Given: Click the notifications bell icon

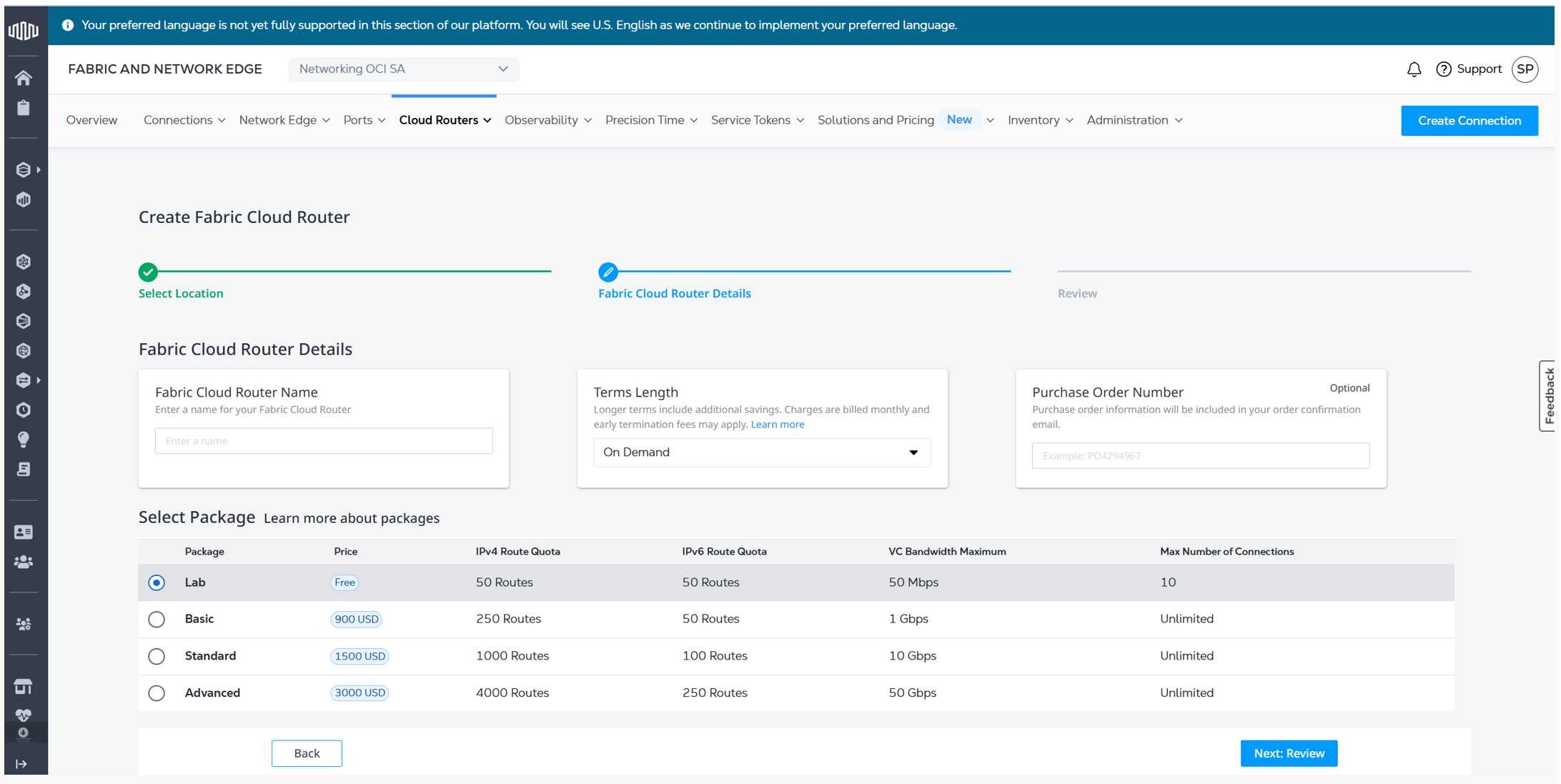Looking at the screenshot, I should (x=1414, y=69).
